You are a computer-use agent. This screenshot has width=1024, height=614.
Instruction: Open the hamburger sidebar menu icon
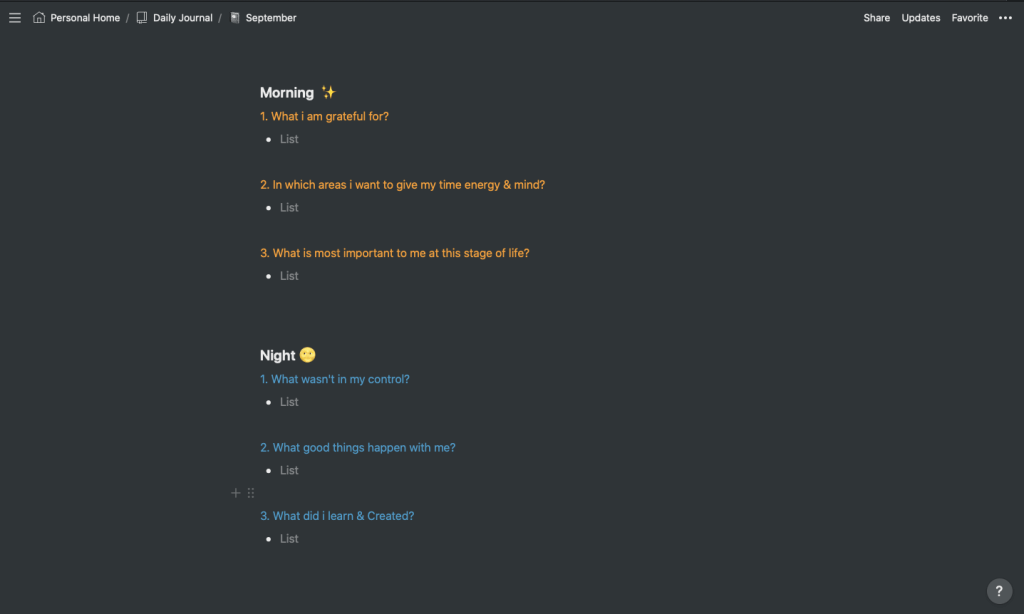click(x=15, y=18)
